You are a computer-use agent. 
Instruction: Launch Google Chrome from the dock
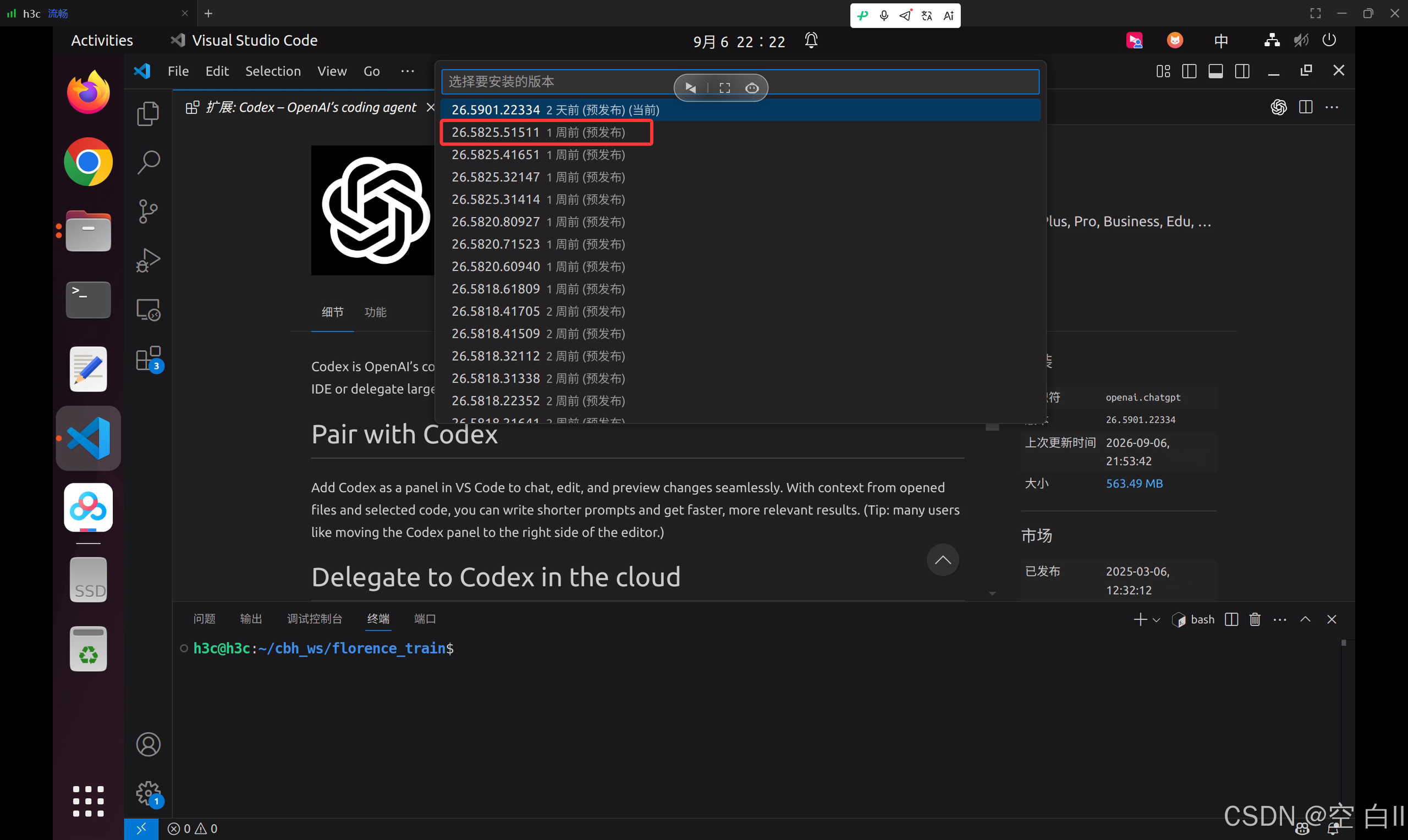point(89,162)
